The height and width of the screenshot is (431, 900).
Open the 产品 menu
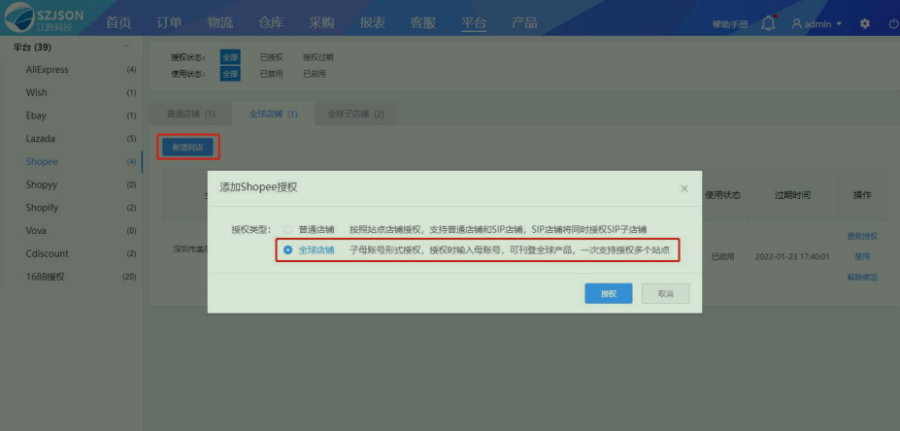(524, 23)
